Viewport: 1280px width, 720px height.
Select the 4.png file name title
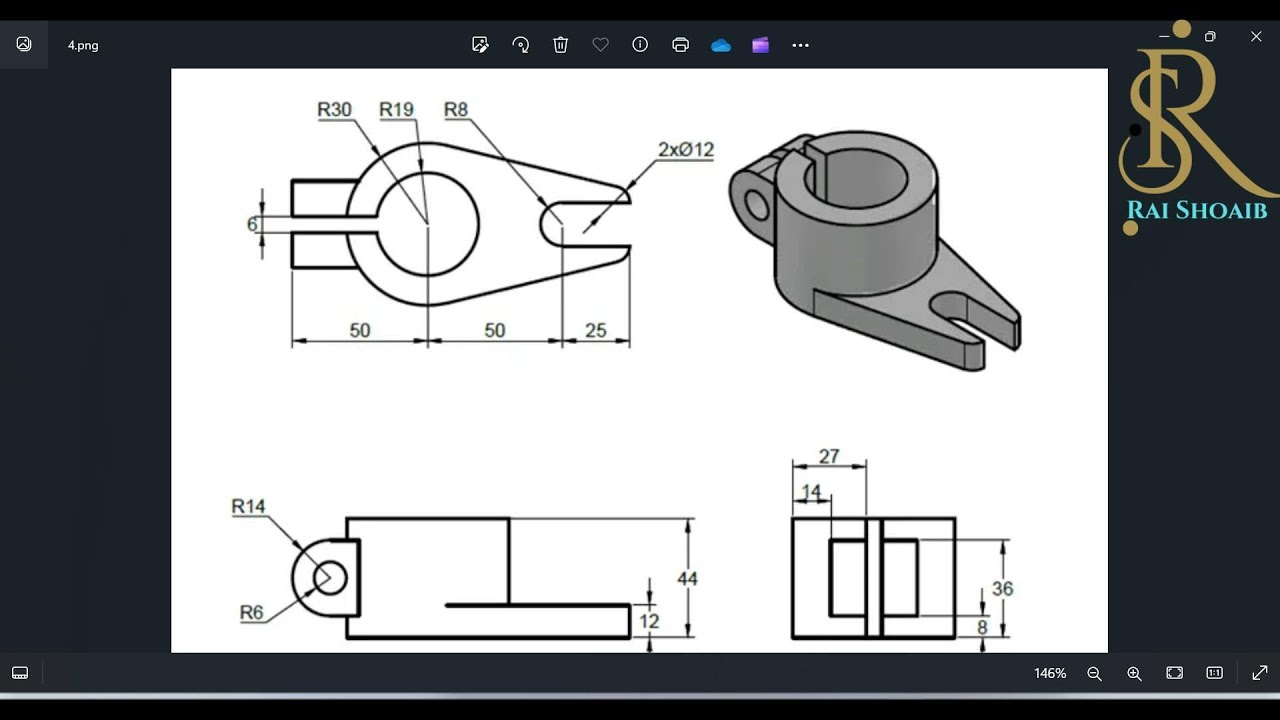83,45
